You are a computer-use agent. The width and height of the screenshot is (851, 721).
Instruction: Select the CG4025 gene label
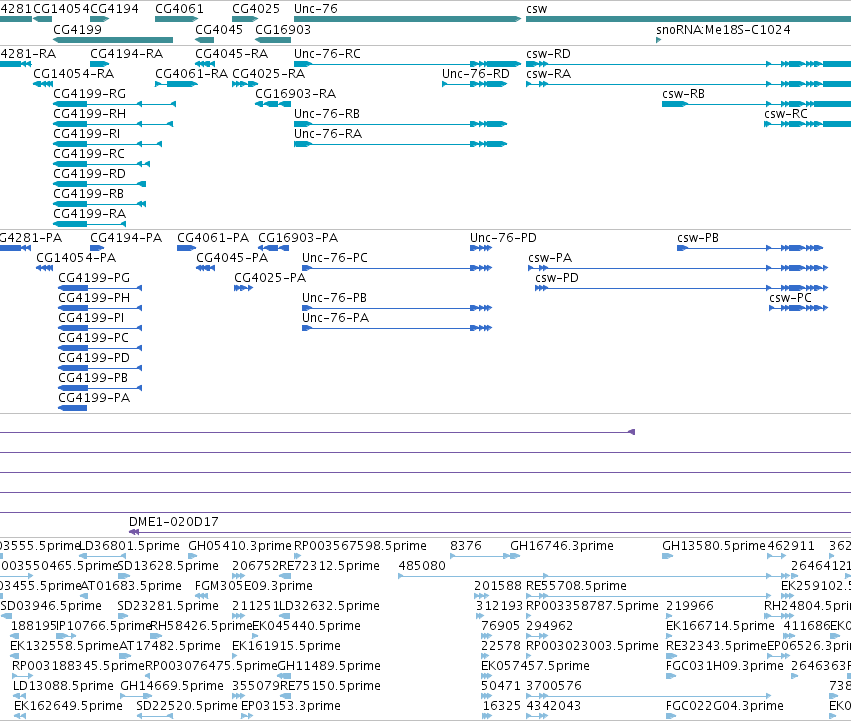click(x=256, y=9)
